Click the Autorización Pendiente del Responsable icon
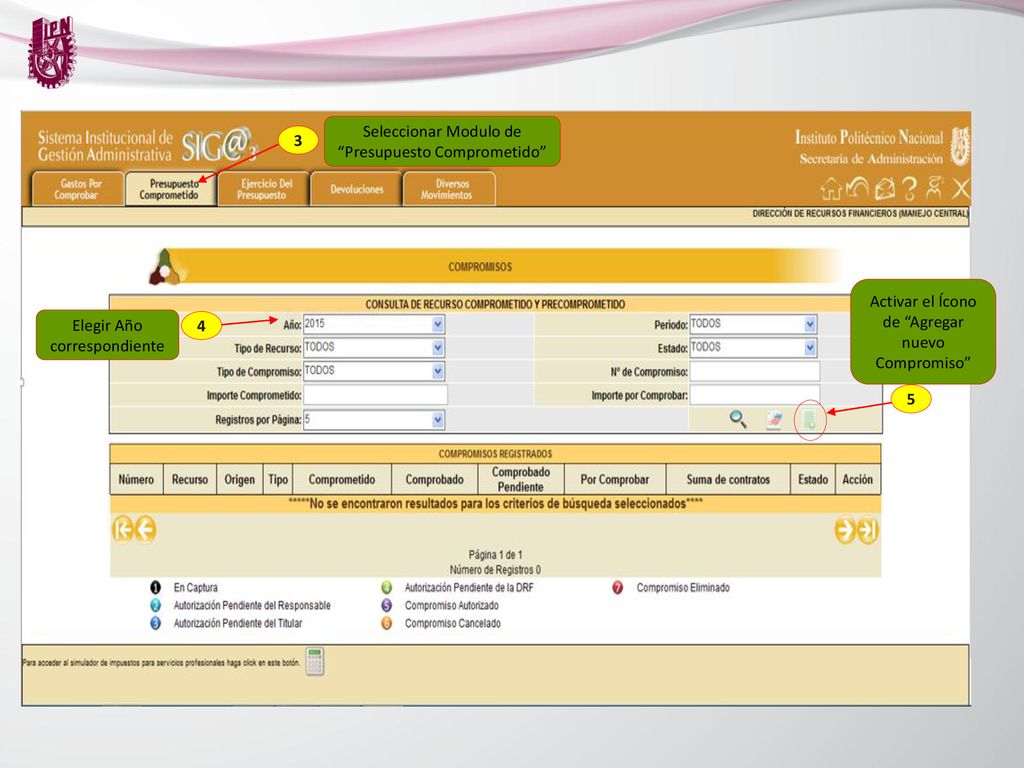The image size is (1024, 768). (155, 605)
